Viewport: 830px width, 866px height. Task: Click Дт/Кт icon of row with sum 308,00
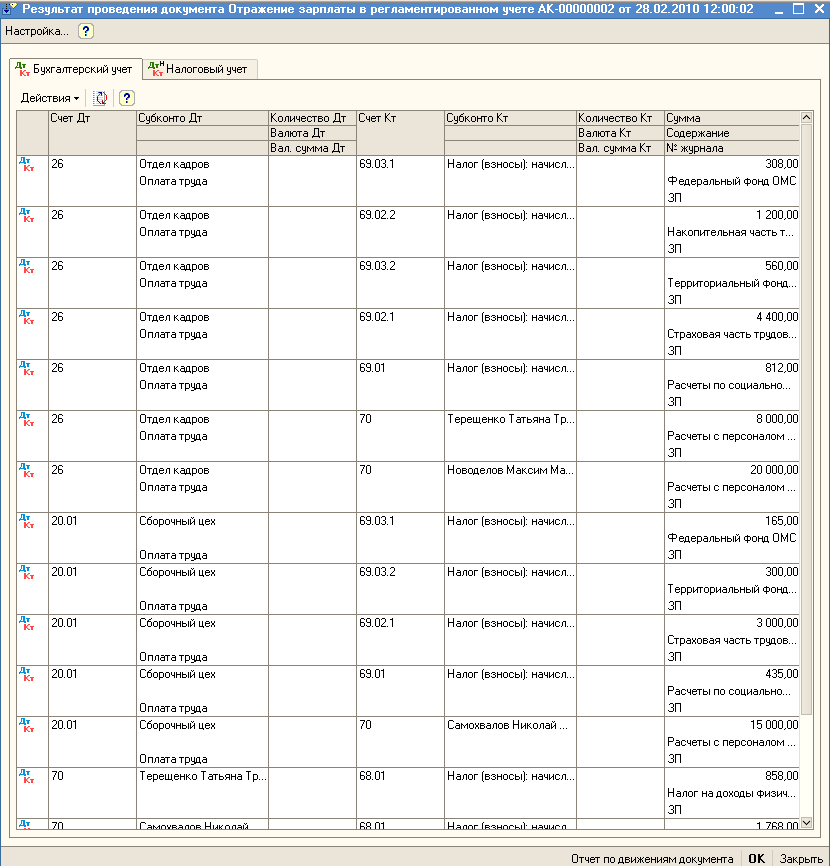pyautogui.click(x=27, y=165)
